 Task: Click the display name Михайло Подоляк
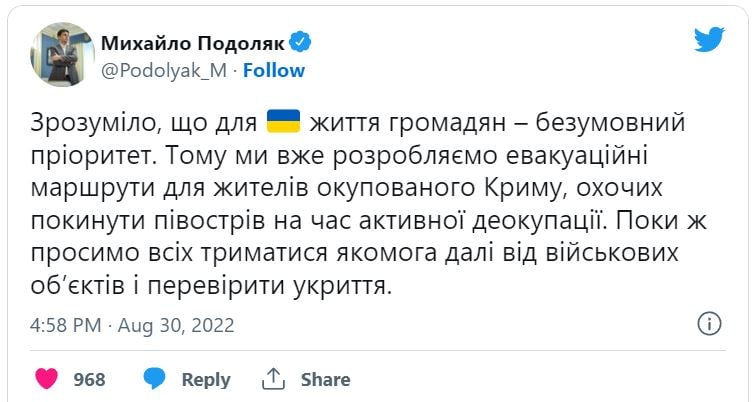point(192,43)
